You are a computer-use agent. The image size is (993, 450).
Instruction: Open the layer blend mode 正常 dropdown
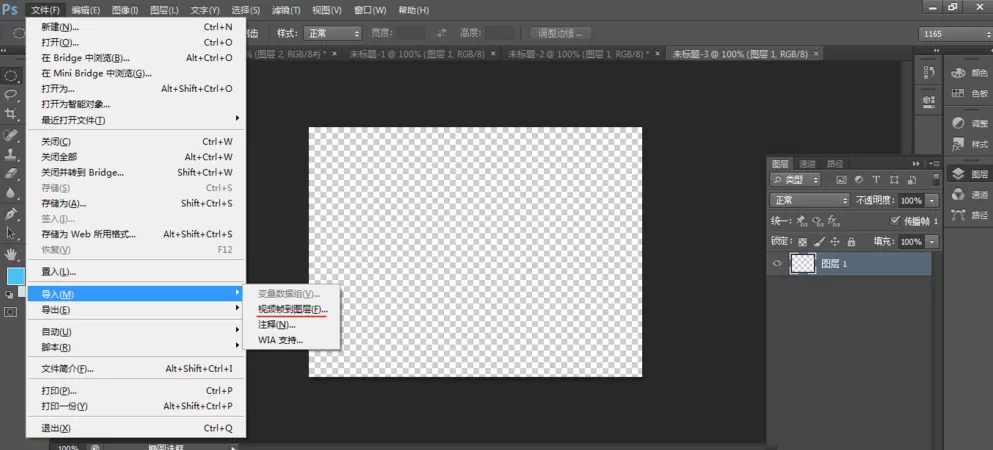pyautogui.click(x=809, y=200)
